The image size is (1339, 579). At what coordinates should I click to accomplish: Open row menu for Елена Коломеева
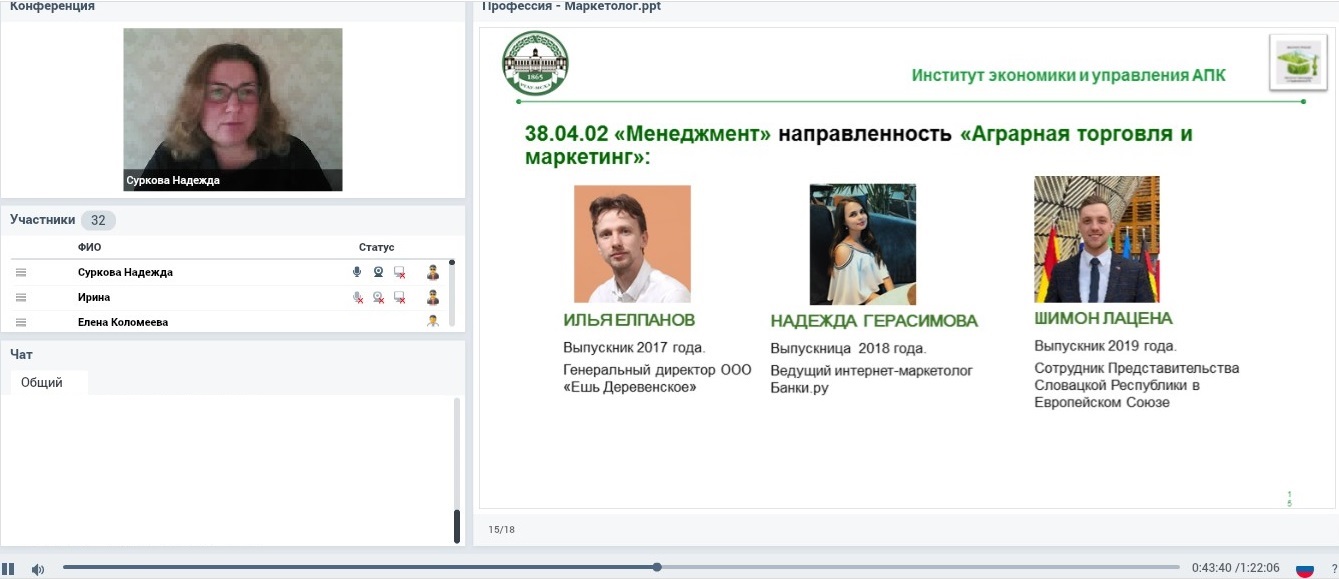click(x=21, y=322)
